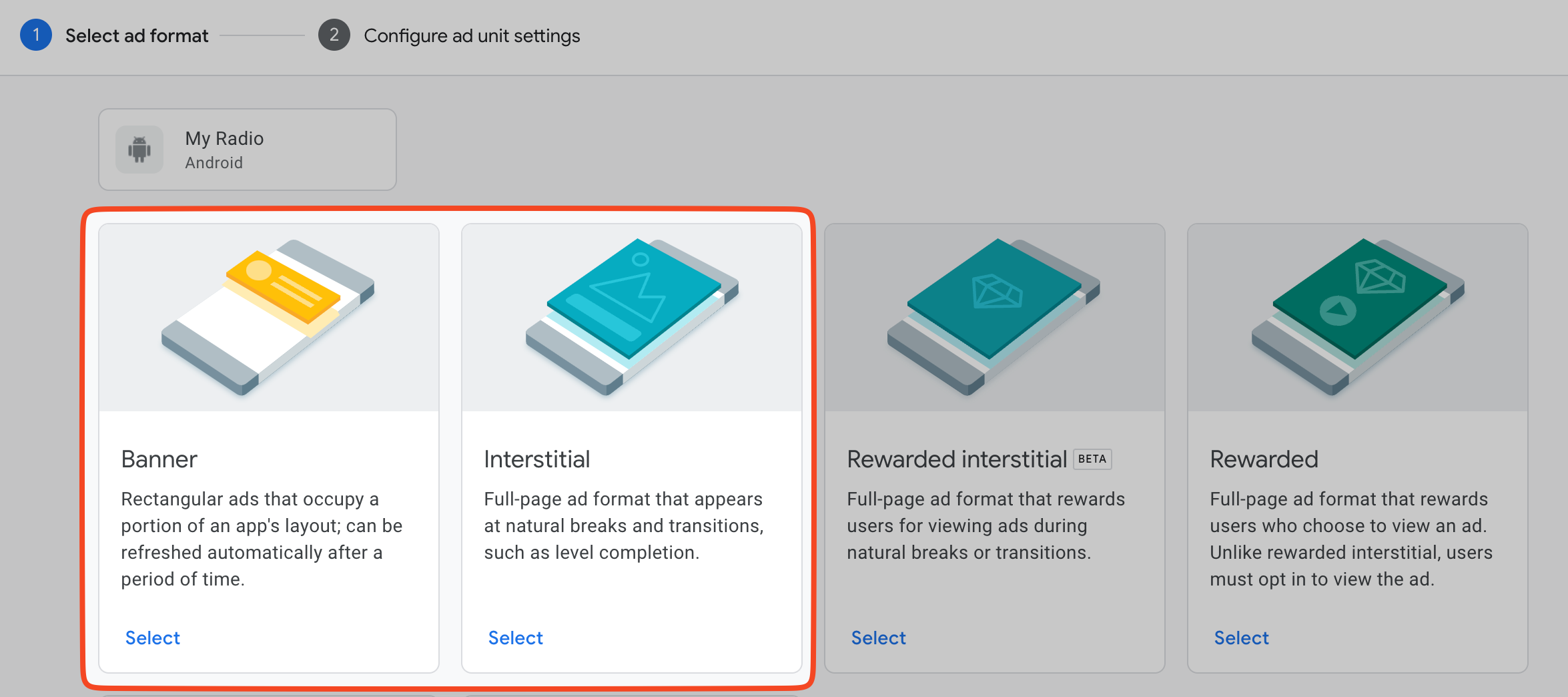Viewport: 1568px width, 697px height.
Task: Open the 'Select ad format' step
Action: 137,36
